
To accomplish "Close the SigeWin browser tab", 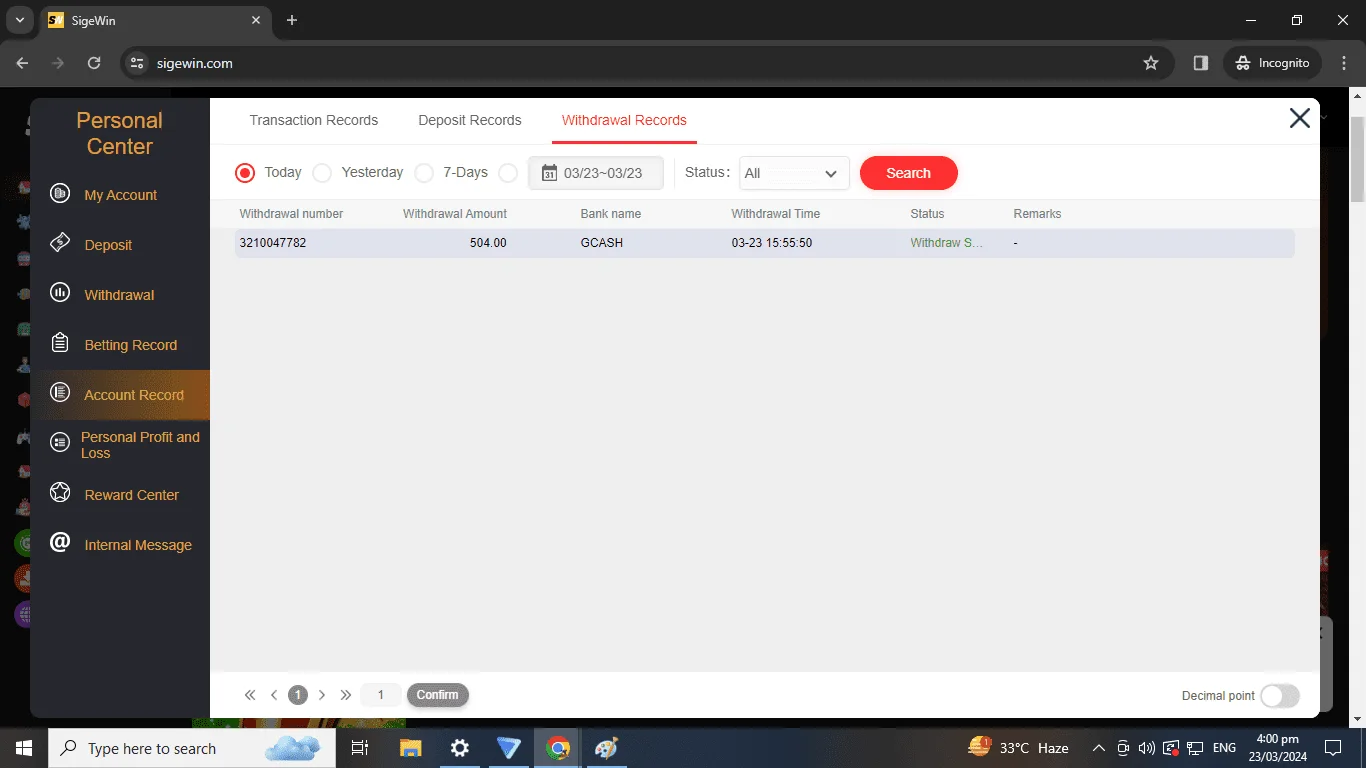I will click(256, 20).
